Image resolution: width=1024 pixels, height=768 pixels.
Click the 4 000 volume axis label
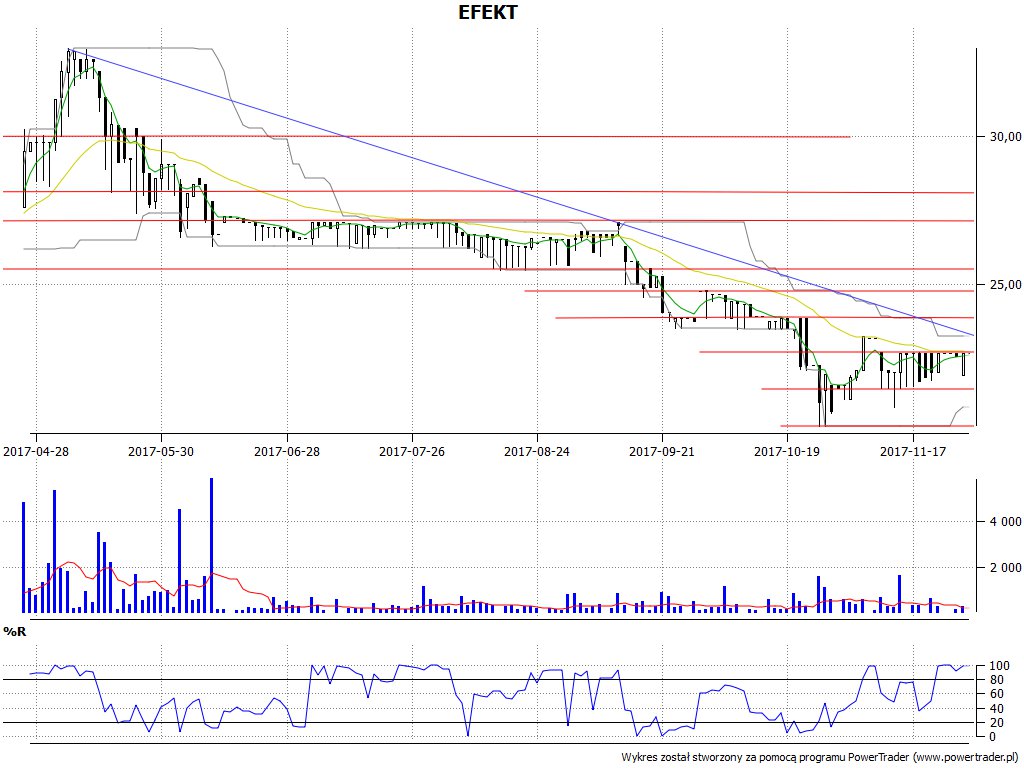point(1006,521)
